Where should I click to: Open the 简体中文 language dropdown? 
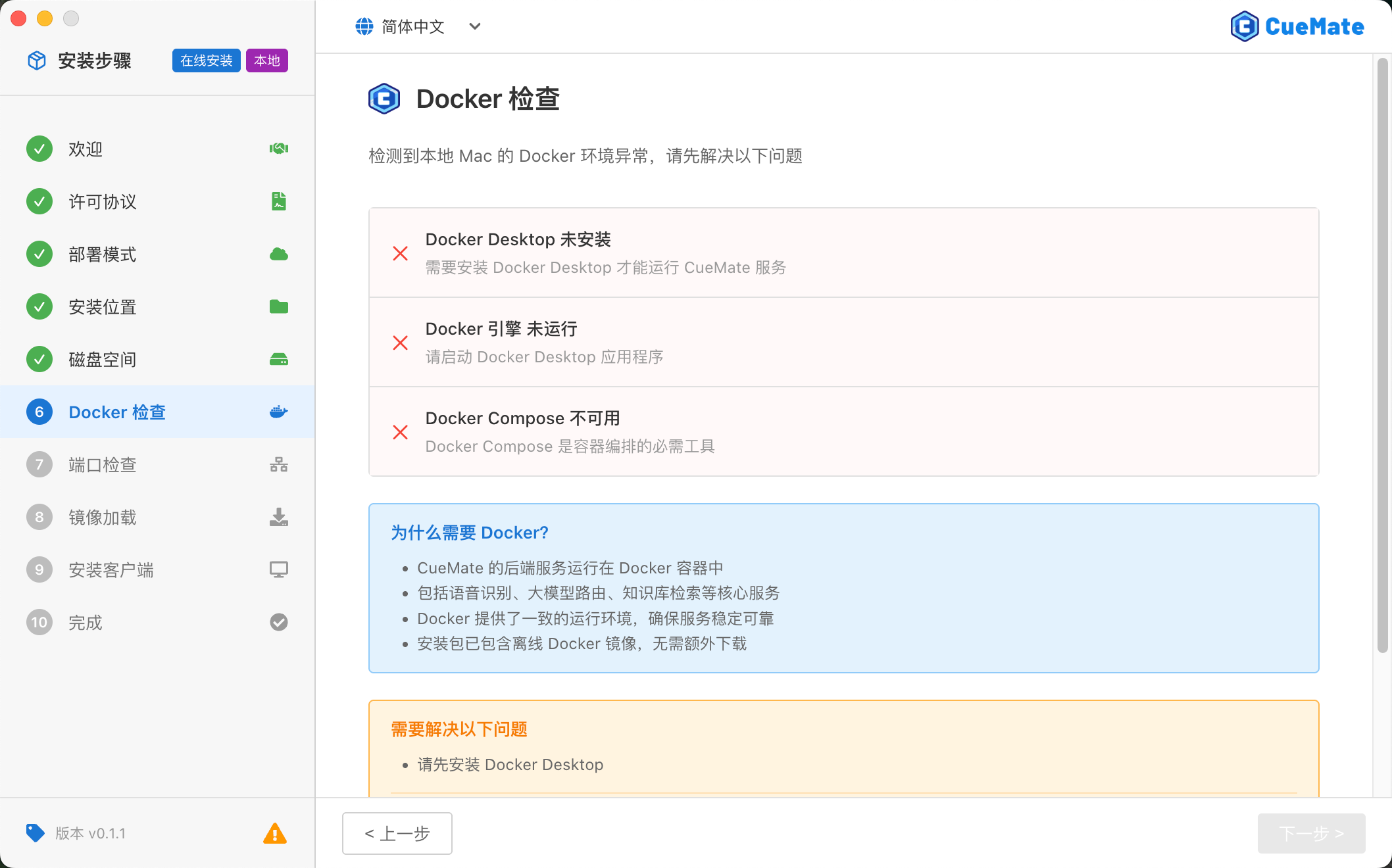[x=412, y=26]
